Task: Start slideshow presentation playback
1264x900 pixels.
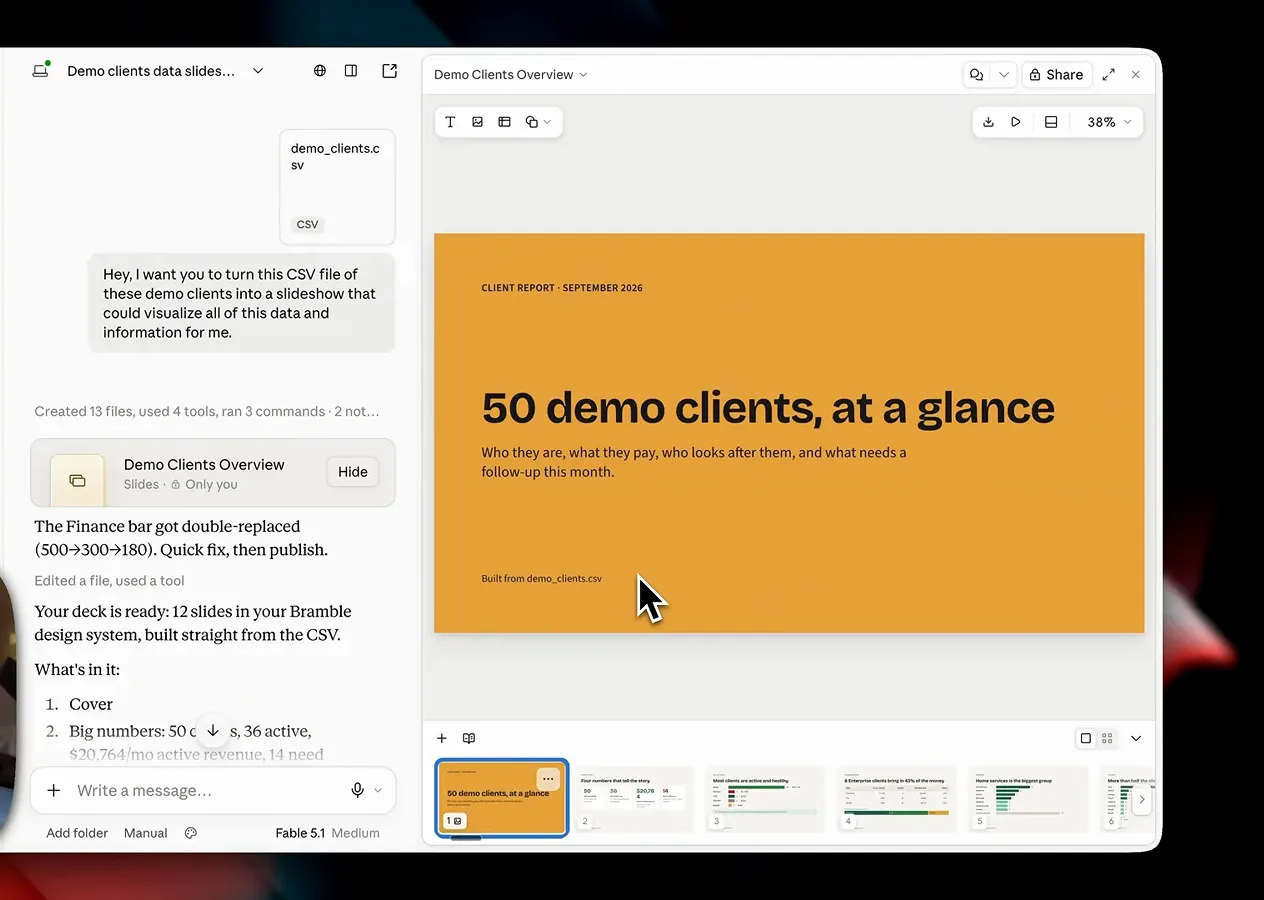Action: (x=1016, y=122)
